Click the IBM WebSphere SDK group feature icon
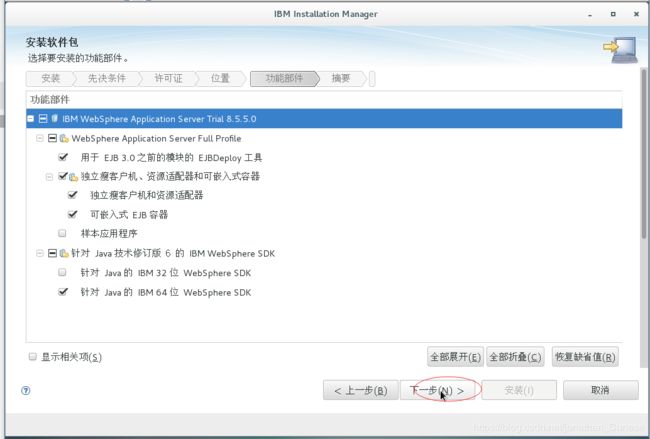The width and height of the screenshot is (650, 439). tap(64, 253)
